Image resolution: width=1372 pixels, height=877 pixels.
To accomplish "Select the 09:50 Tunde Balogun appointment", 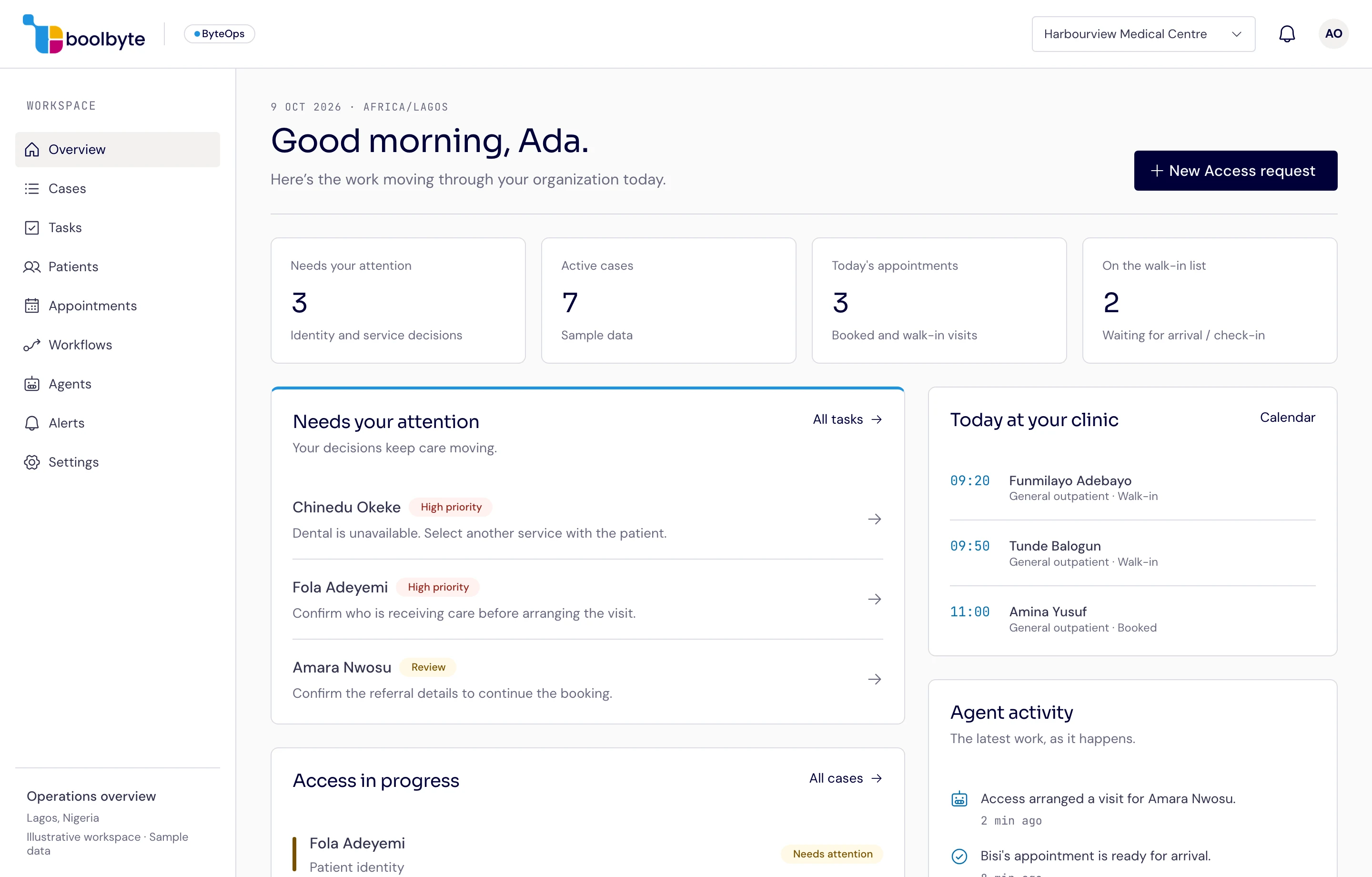I will coord(1133,553).
